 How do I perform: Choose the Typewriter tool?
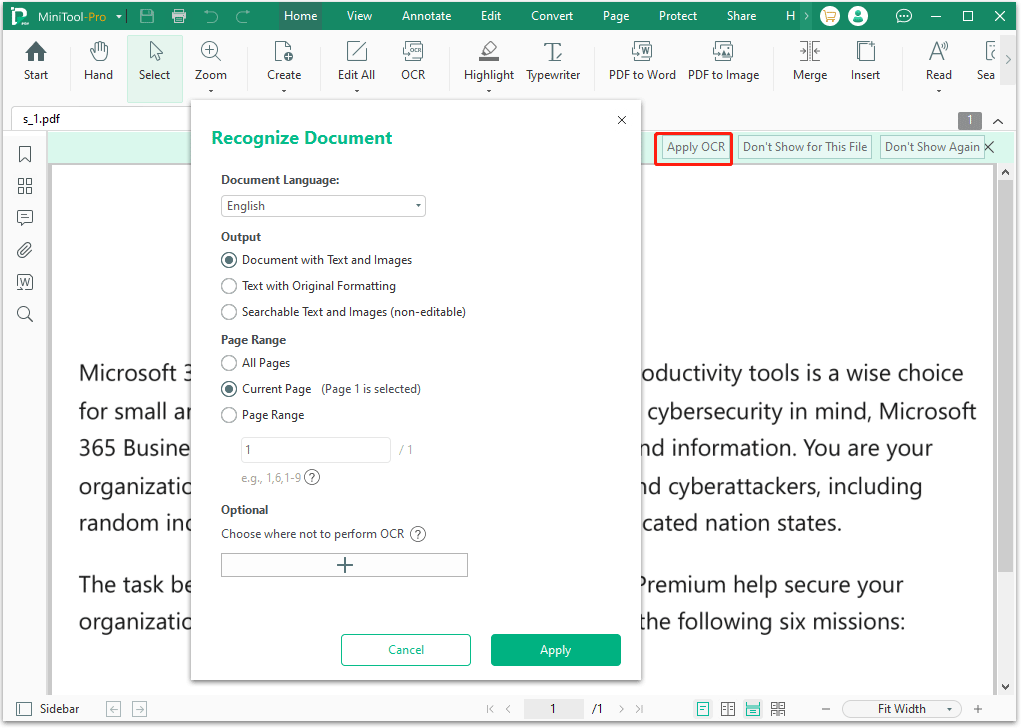point(553,62)
